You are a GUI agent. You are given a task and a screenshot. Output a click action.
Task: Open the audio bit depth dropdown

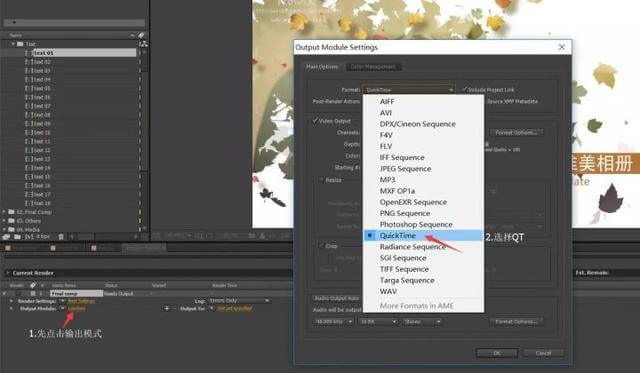click(378, 322)
